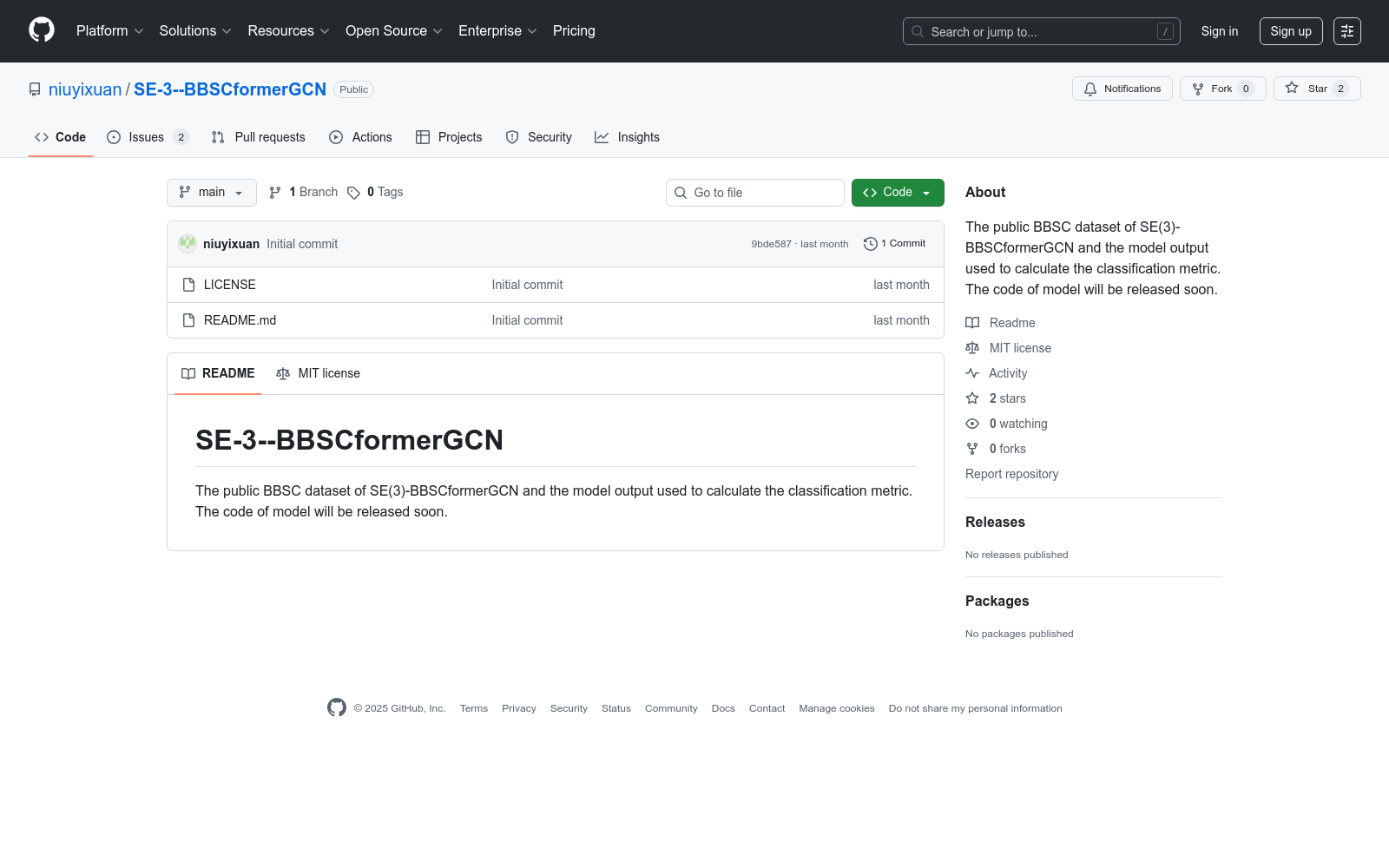This screenshot has height=868, width=1389.
Task: Open the niuyixuan owner link
Action: [x=85, y=89]
